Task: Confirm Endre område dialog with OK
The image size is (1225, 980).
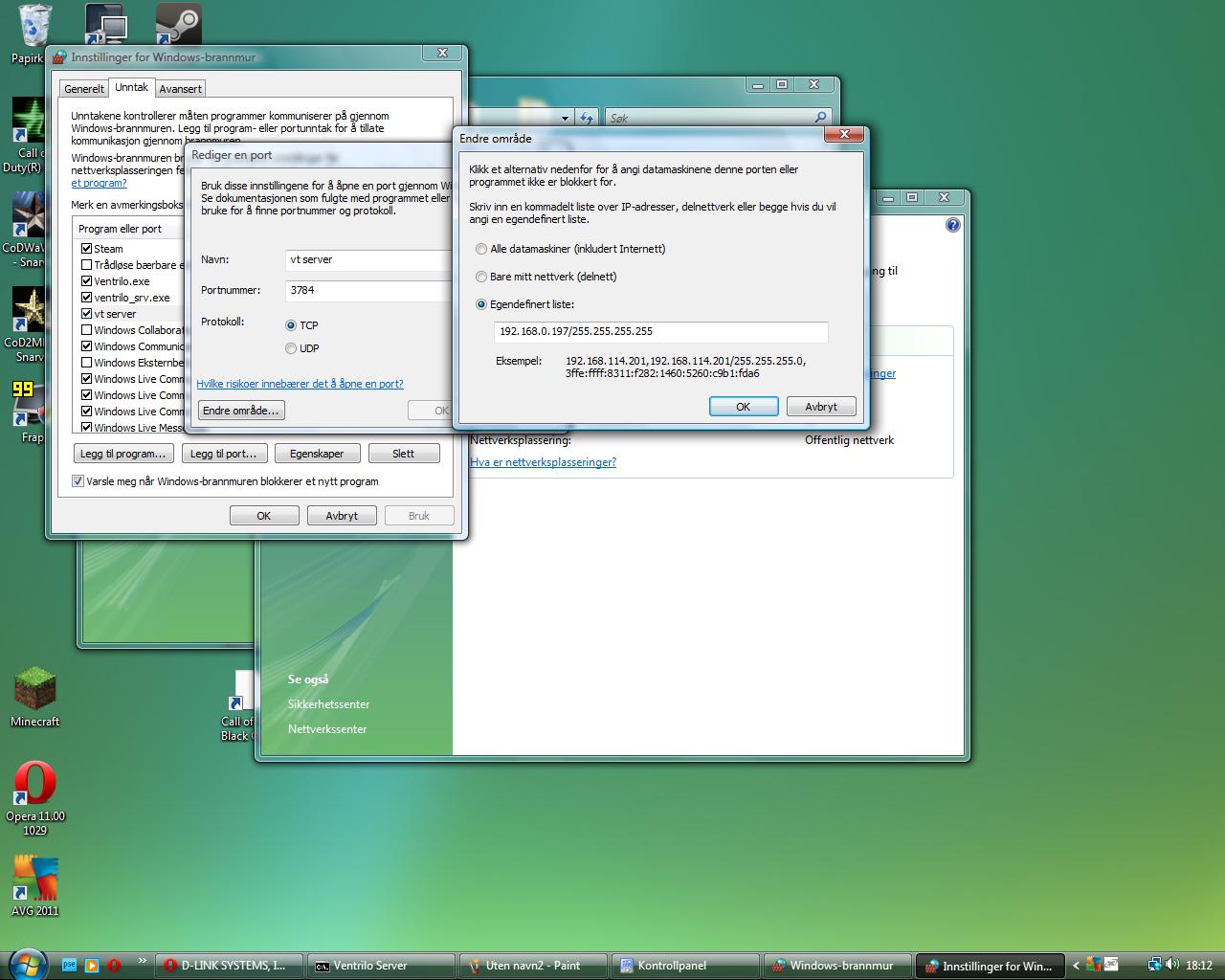Action: (x=743, y=407)
